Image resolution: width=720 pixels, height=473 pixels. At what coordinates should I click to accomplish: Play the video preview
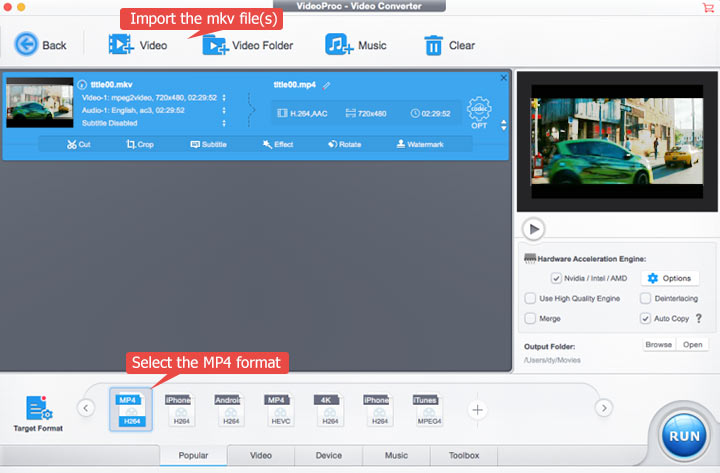[533, 229]
